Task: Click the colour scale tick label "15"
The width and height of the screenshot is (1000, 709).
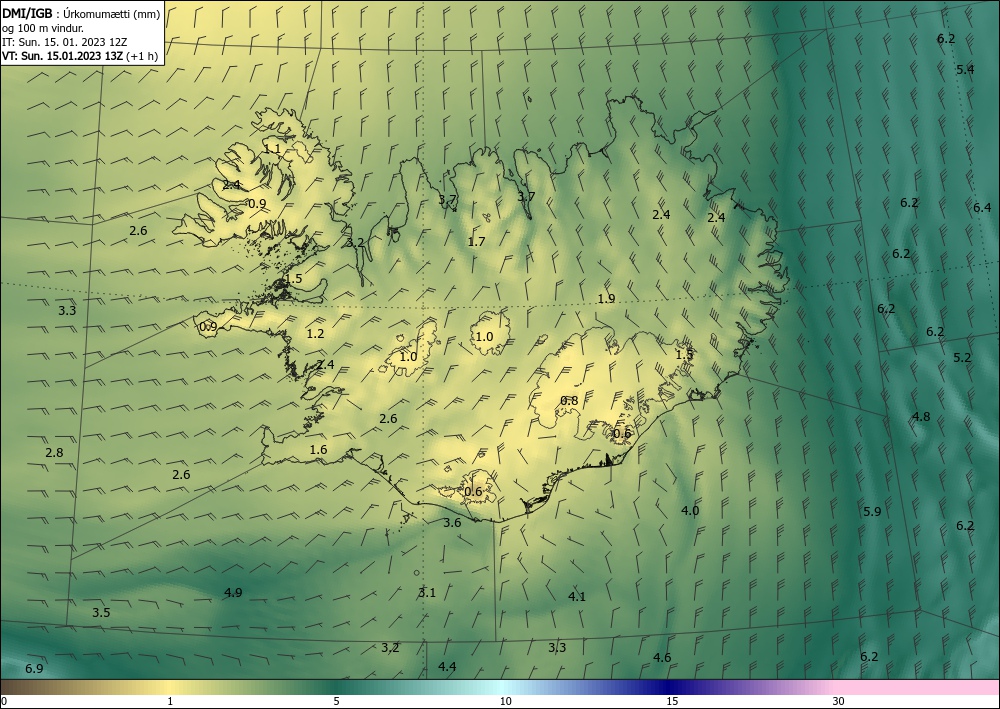Action: click(672, 701)
